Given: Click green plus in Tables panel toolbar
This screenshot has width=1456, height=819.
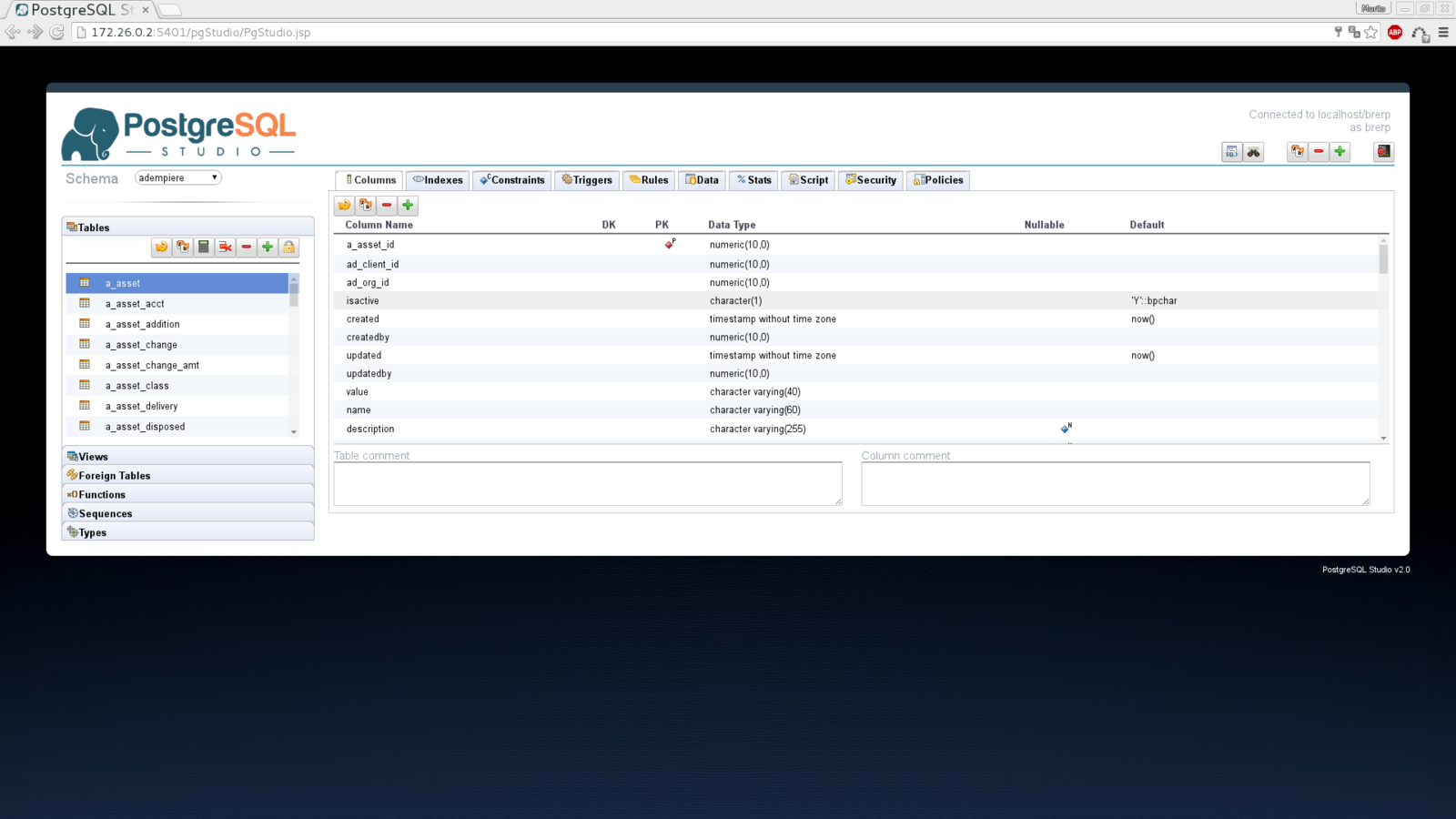Looking at the screenshot, I should click(x=268, y=248).
